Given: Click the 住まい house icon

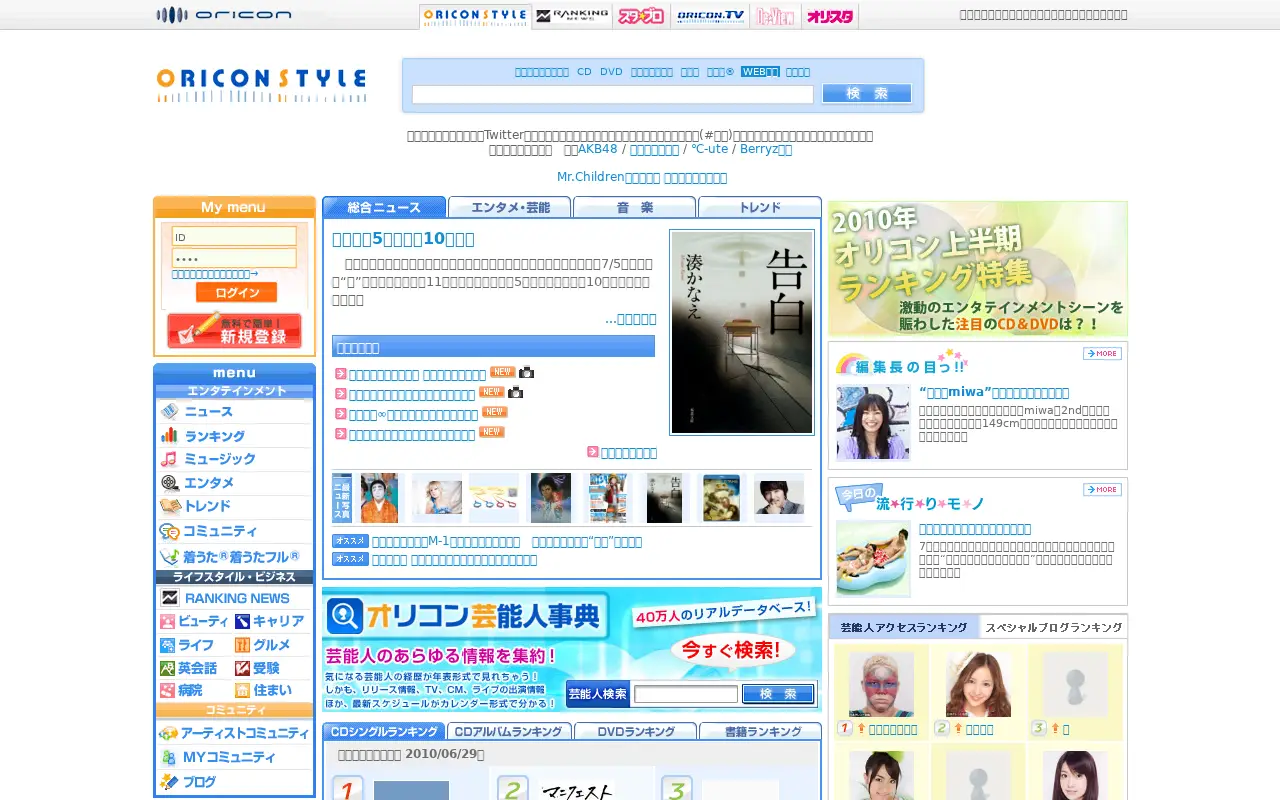Looking at the screenshot, I should pyautogui.click(x=242, y=690).
